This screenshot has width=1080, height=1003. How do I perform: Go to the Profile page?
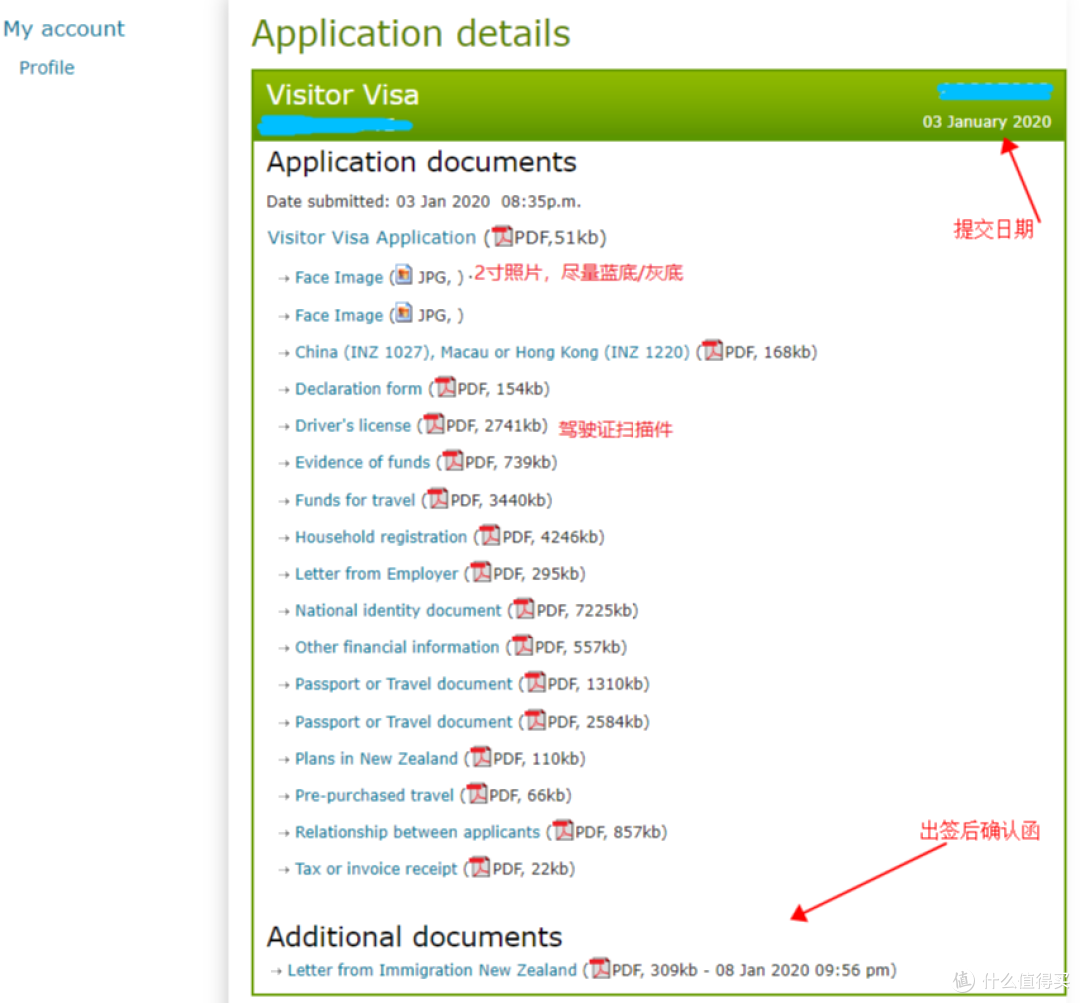click(x=47, y=68)
